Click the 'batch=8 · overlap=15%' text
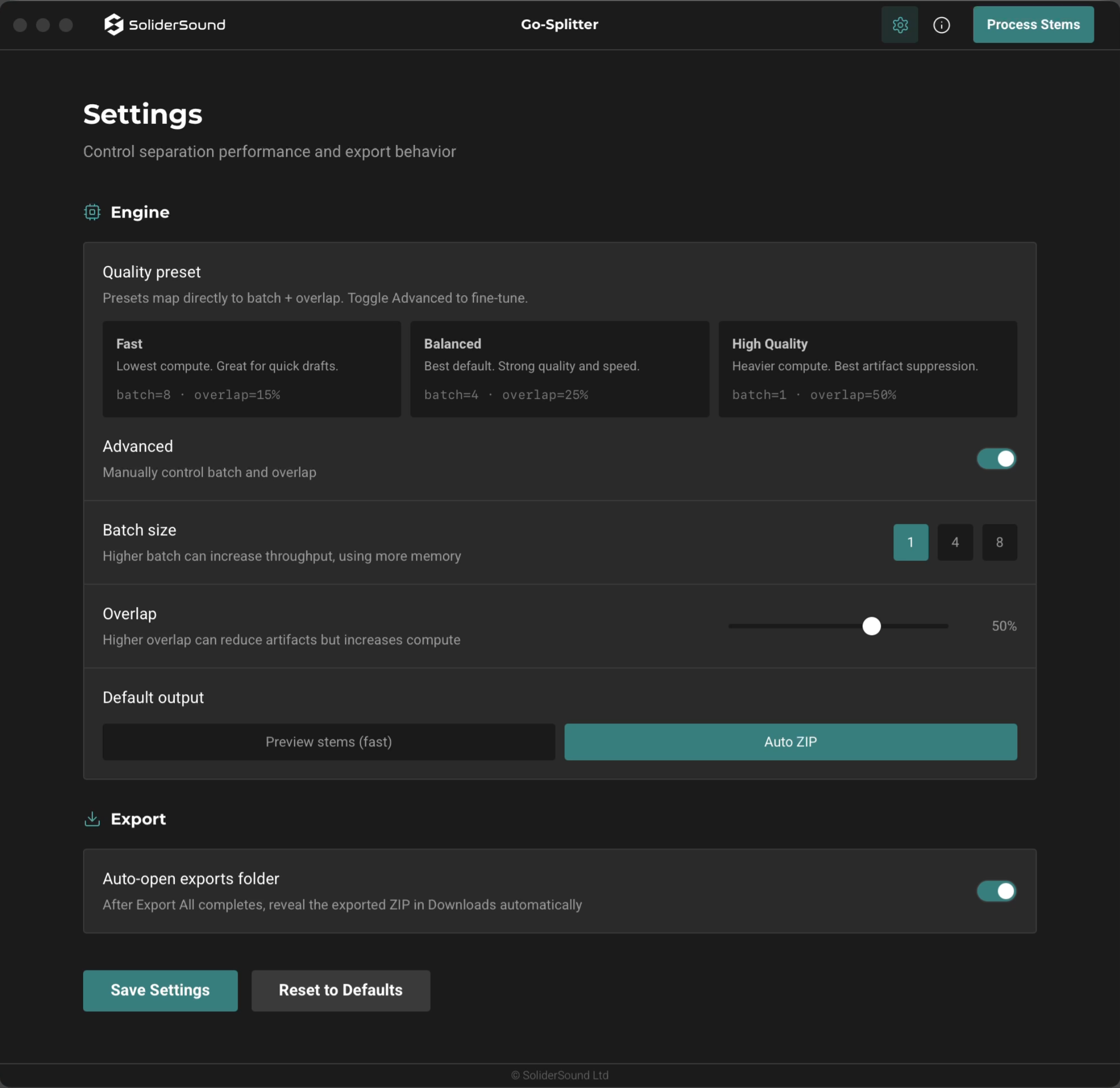Image resolution: width=1120 pixels, height=1088 pixels. coord(198,394)
